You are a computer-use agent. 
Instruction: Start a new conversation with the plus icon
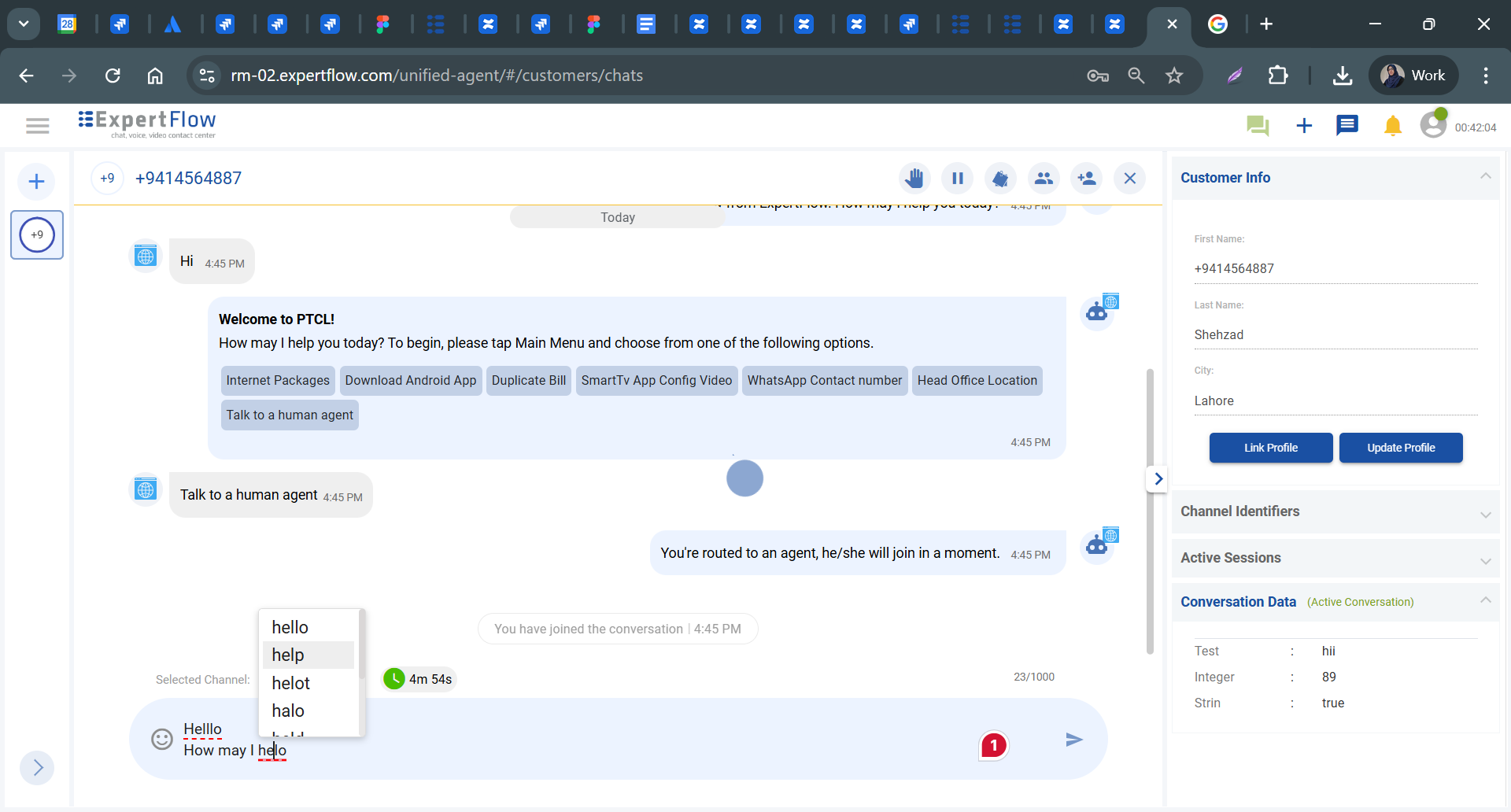click(x=1304, y=125)
